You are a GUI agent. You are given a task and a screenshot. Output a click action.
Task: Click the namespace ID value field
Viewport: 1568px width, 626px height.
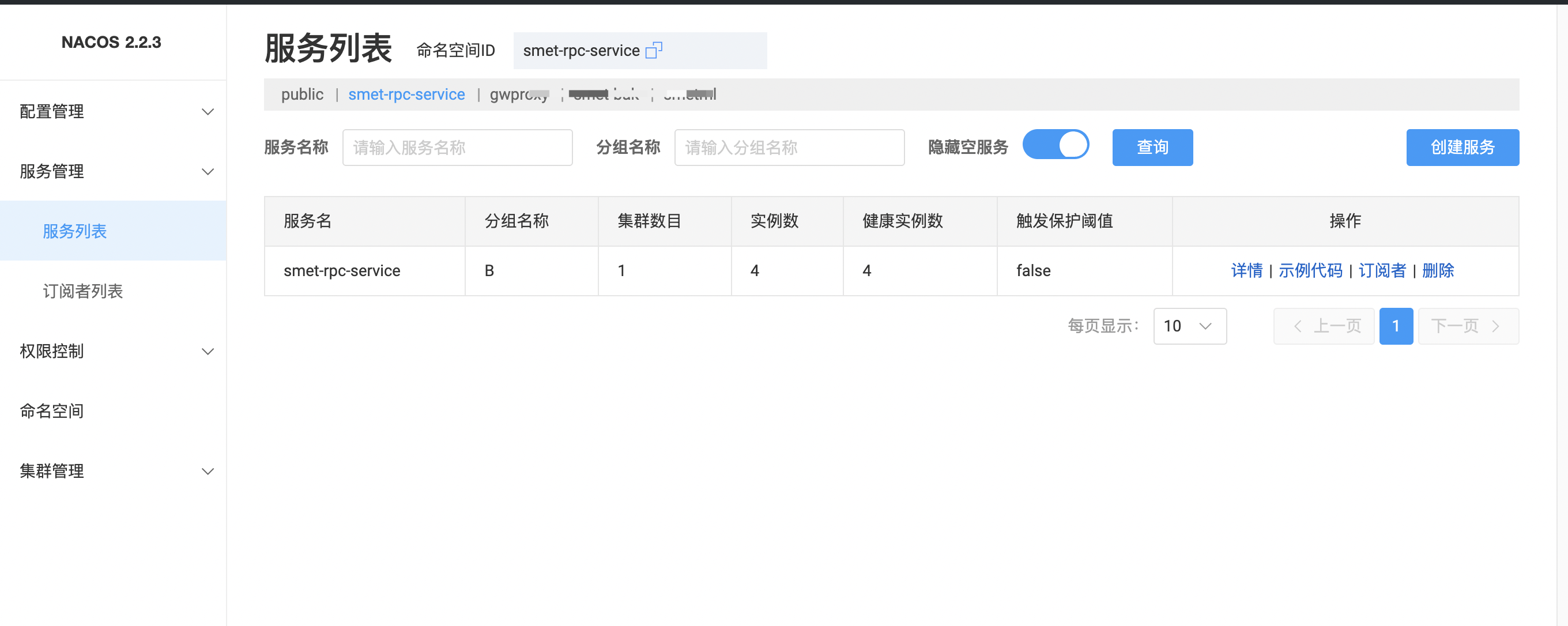point(640,51)
